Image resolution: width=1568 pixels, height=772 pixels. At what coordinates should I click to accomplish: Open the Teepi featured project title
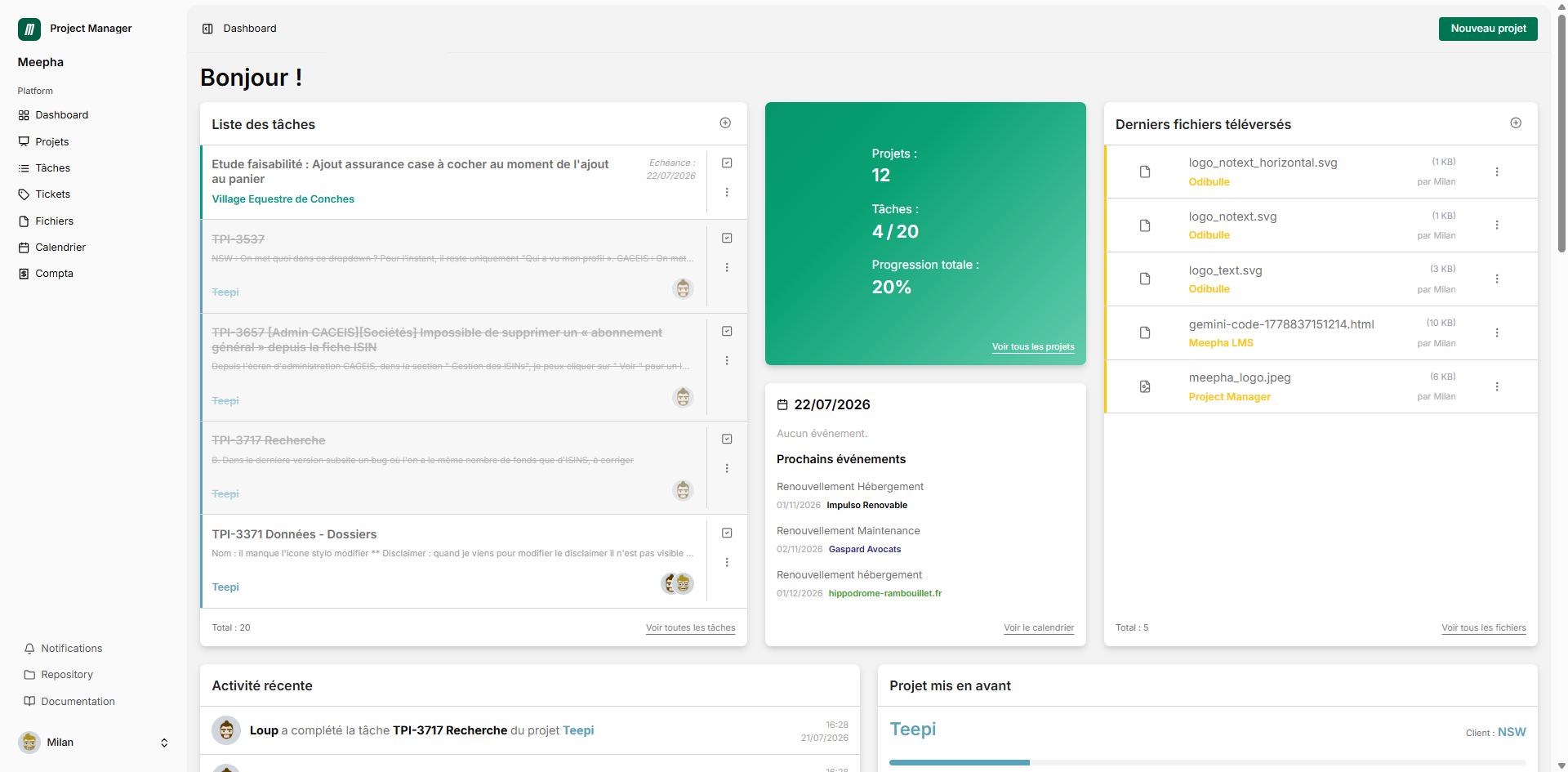click(x=913, y=729)
